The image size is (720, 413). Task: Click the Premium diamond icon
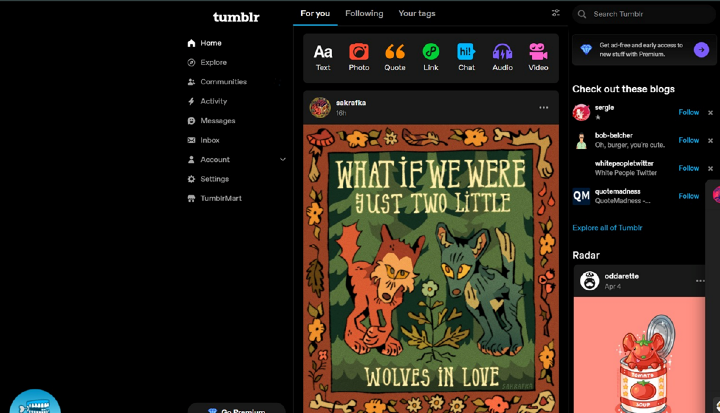[586, 50]
